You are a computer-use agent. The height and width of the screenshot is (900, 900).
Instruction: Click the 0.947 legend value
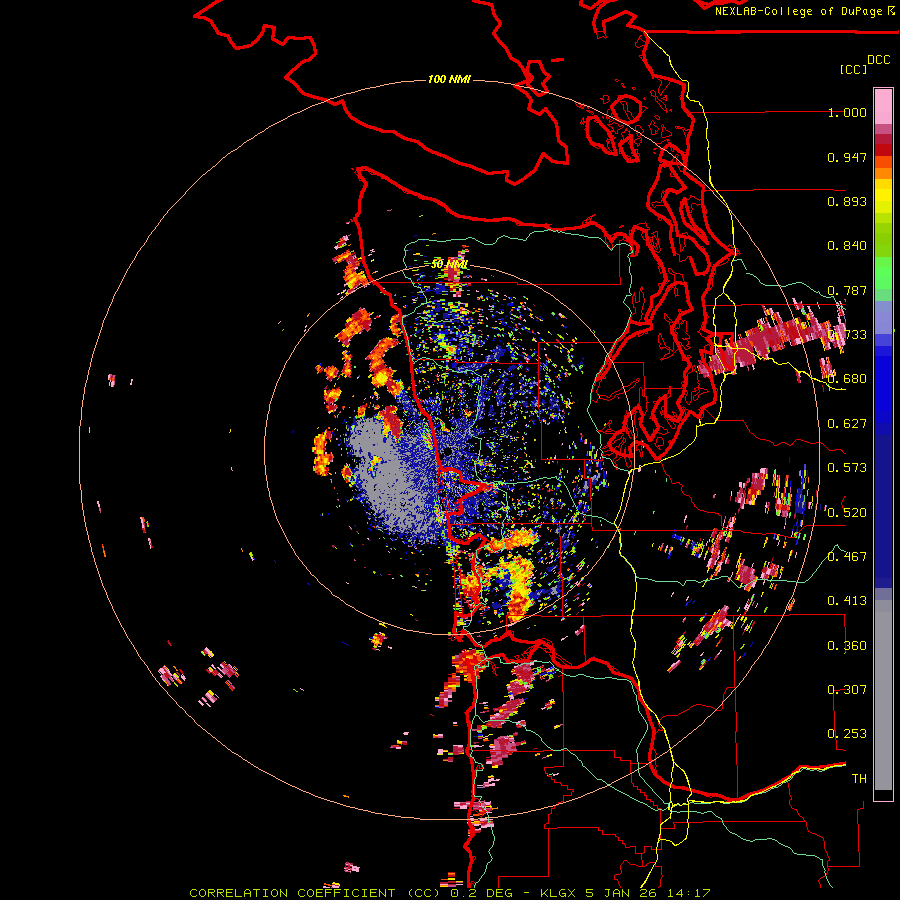847,157
